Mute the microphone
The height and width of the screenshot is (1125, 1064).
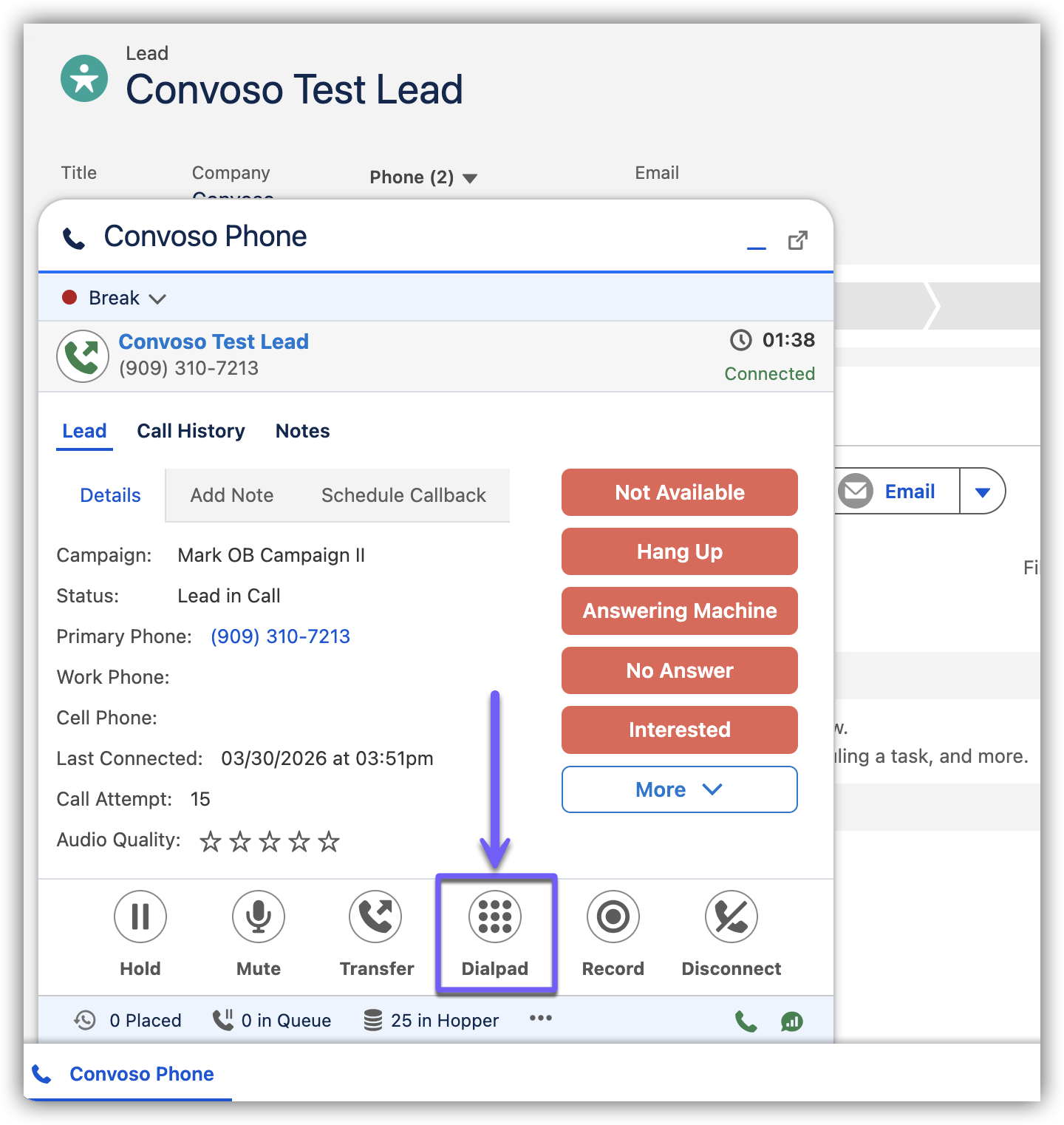(x=259, y=917)
